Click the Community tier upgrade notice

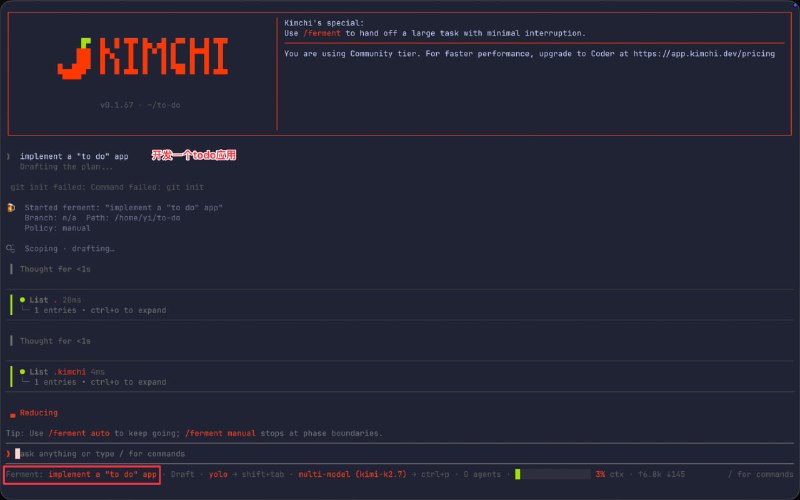(x=530, y=54)
